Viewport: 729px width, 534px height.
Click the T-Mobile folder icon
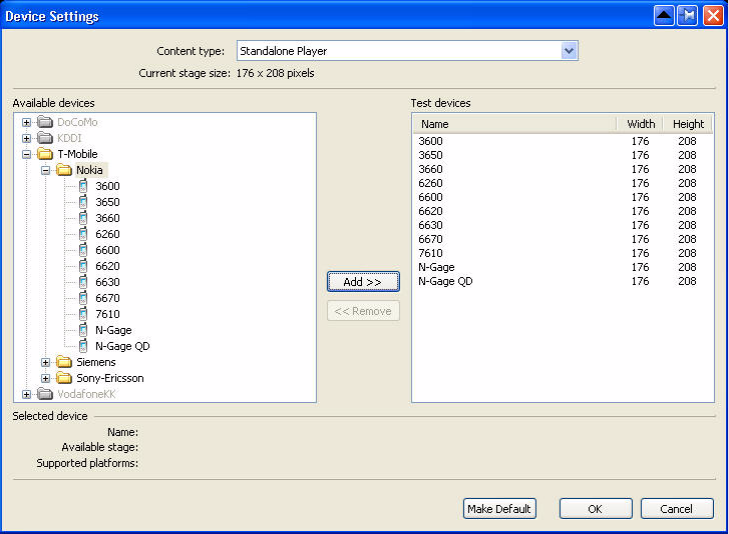tap(45, 154)
